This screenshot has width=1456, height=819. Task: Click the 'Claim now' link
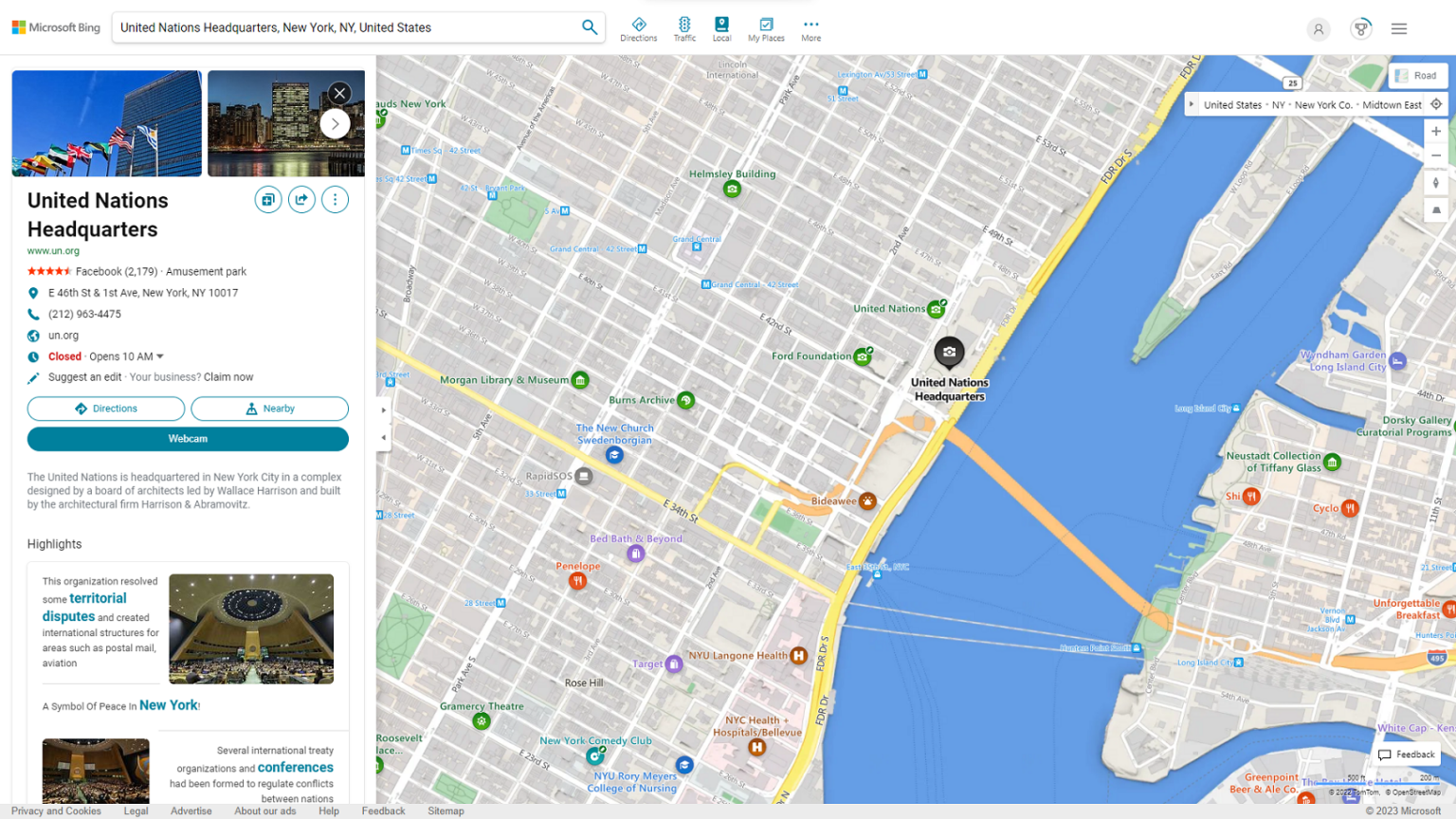228,376
